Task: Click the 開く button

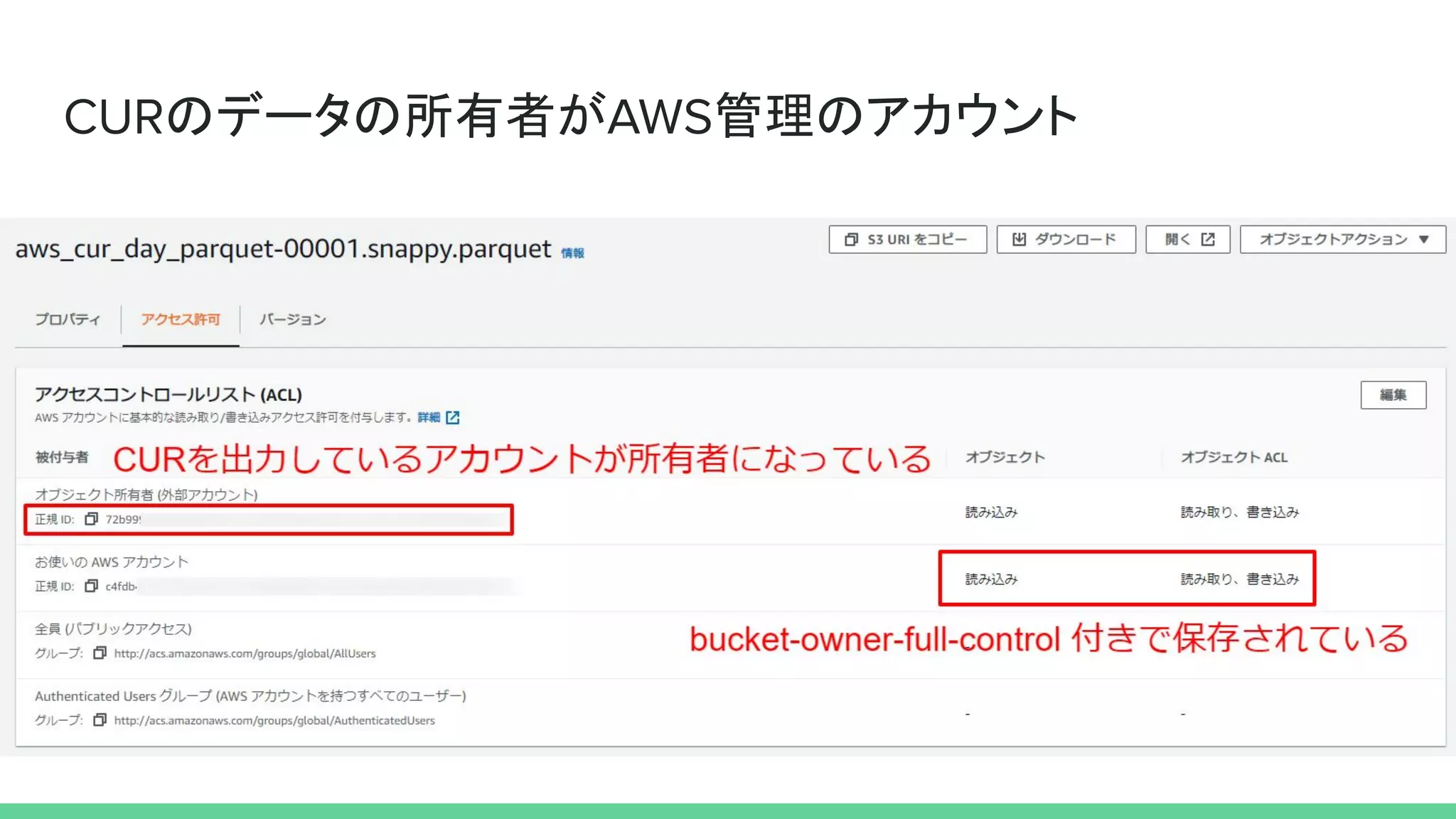Action: tap(1187, 240)
